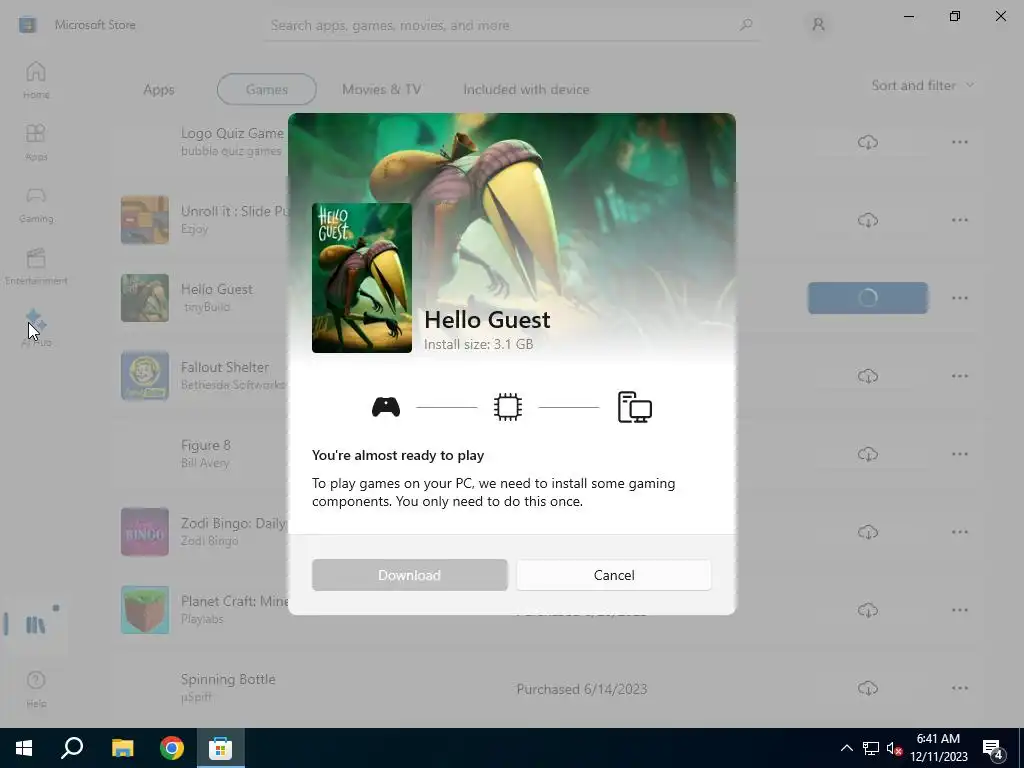Open more options for Hello Guest
Image resolution: width=1024 pixels, height=768 pixels.
pyautogui.click(x=959, y=298)
